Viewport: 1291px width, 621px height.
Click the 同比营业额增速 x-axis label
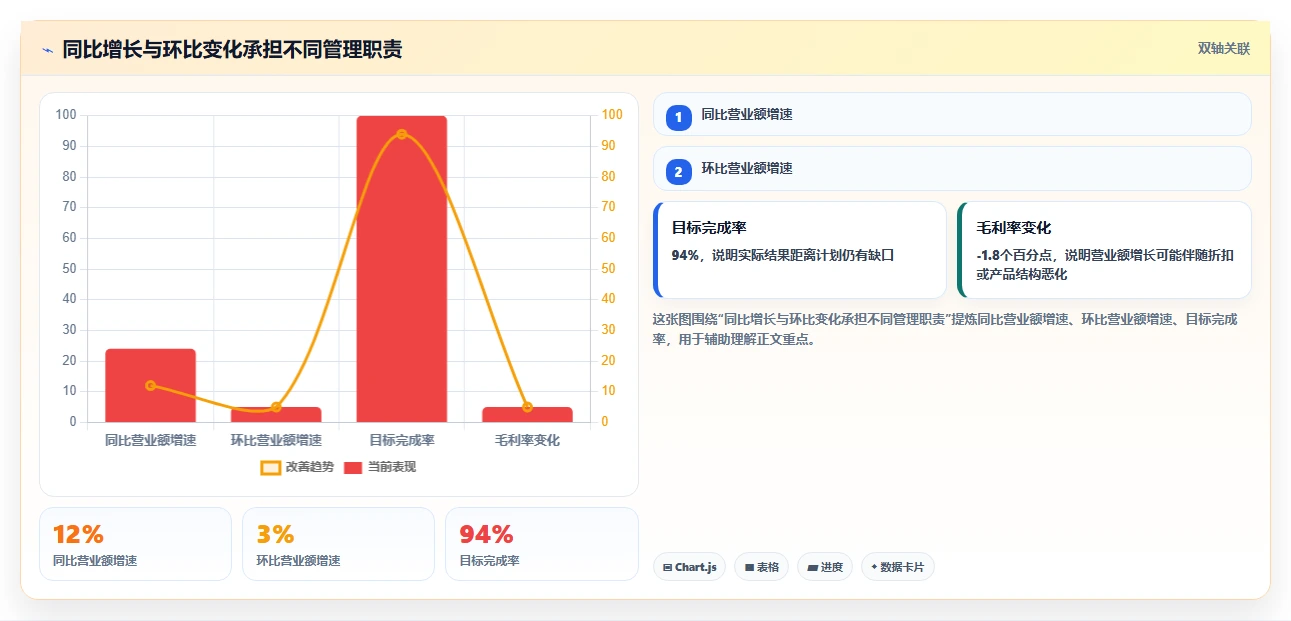pyautogui.click(x=150, y=440)
